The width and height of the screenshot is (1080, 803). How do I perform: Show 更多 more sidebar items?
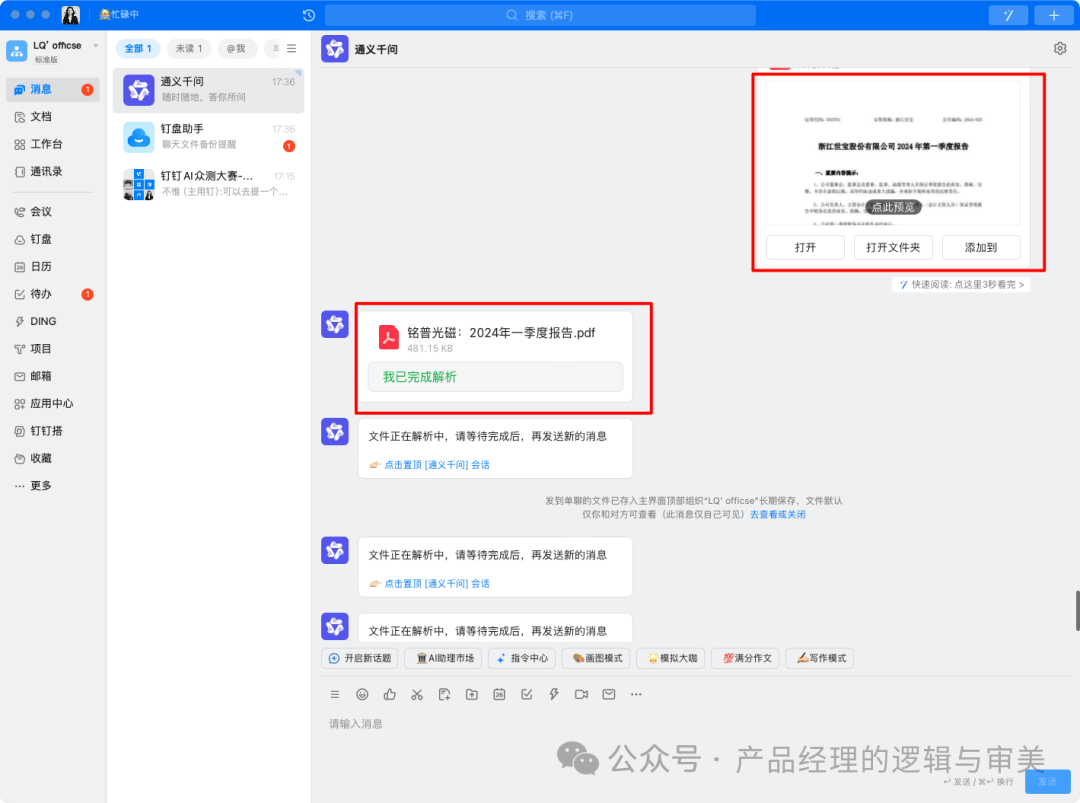(x=33, y=486)
